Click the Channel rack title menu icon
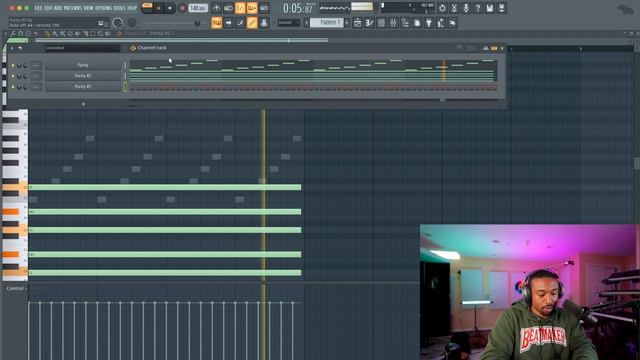 [133, 48]
